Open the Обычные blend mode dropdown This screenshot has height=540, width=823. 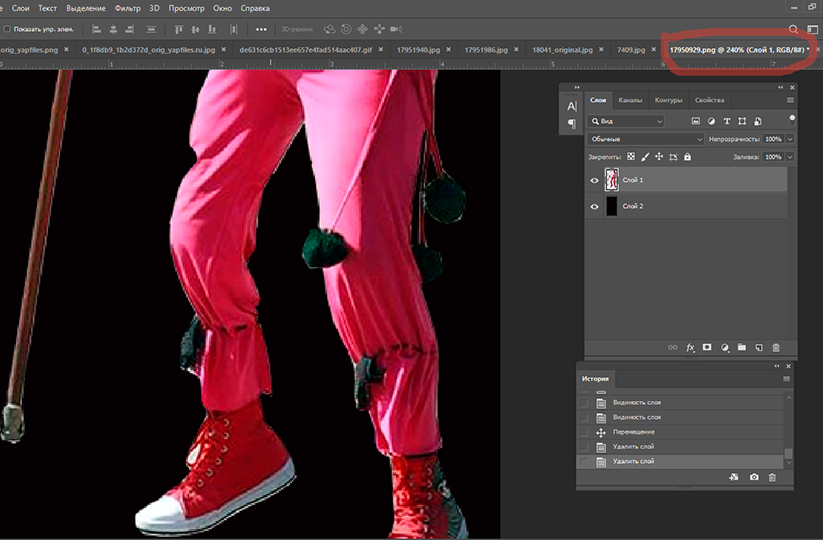click(x=645, y=139)
